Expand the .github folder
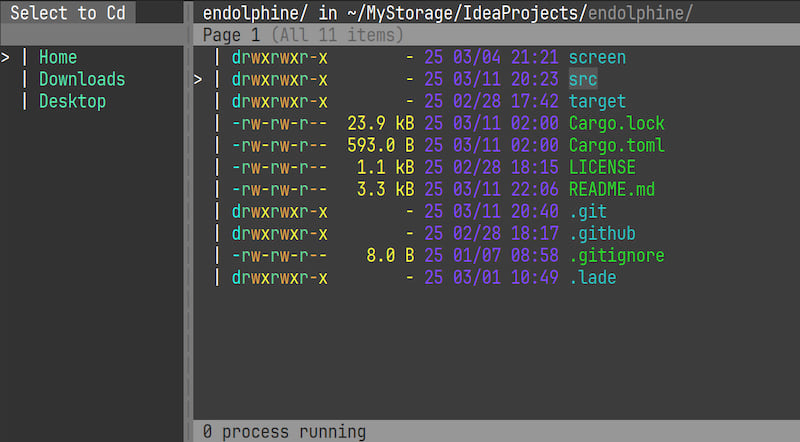This screenshot has height=442, width=800. point(602,233)
